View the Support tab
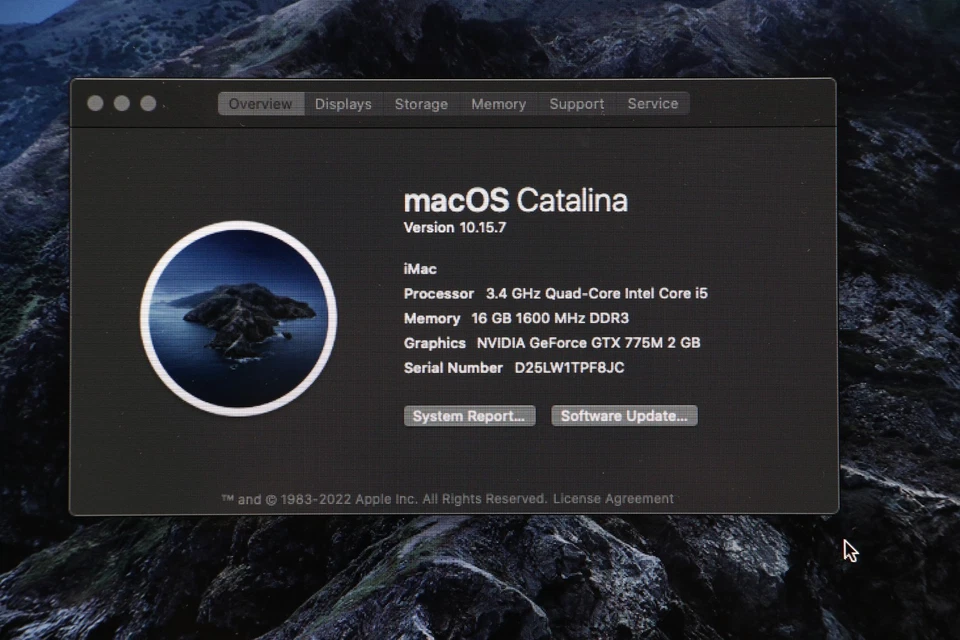Screen dimensions: 960x640 pyautogui.click(x=576, y=104)
